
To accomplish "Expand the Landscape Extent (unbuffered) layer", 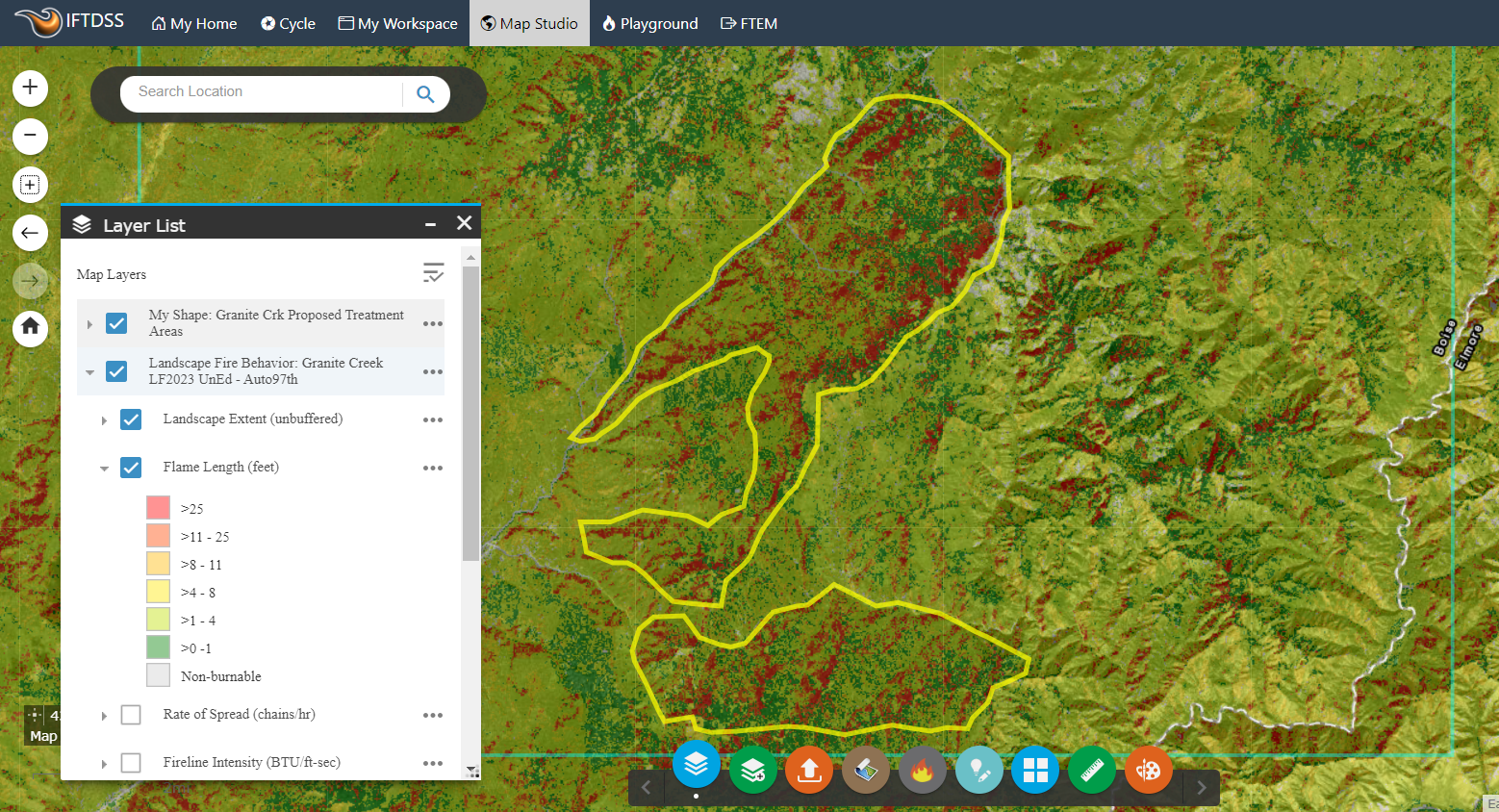I will (x=104, y=420).
